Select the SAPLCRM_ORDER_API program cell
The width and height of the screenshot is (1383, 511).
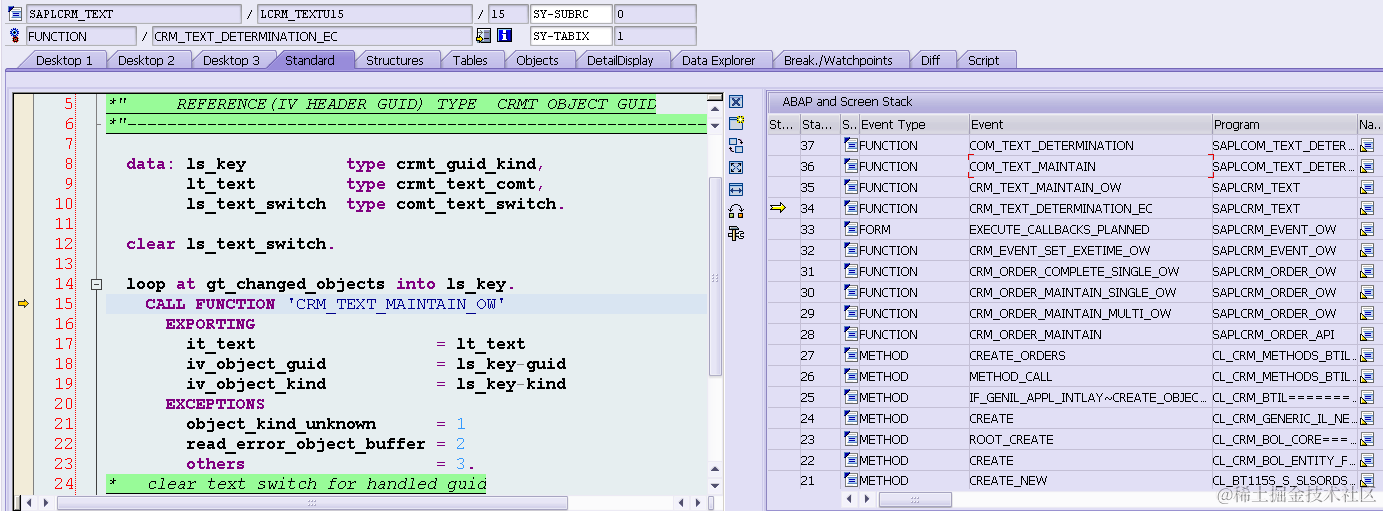click(x=1284, y=335)
